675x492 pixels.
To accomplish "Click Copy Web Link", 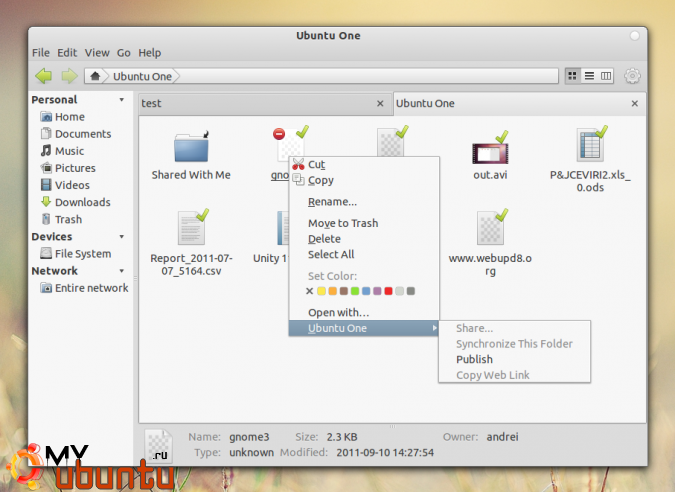I will click(514, 375).
